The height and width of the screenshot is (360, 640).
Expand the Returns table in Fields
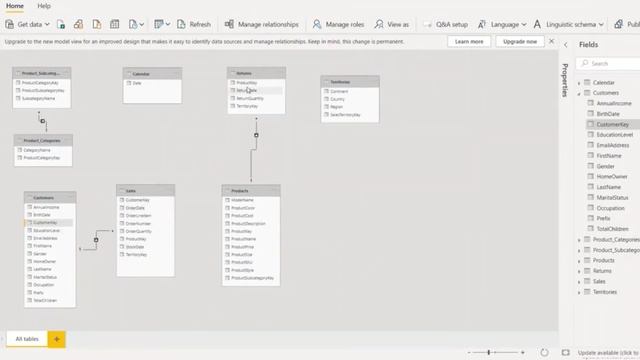579,271
